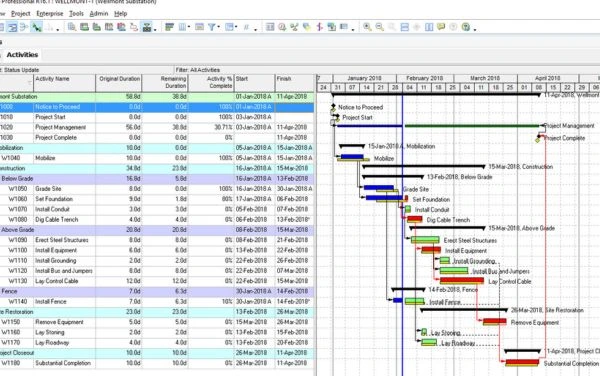Viewport: 600px width, 376px height.
Task: Sort by the Original Duration column header
Action: click(x=119, y=83)
